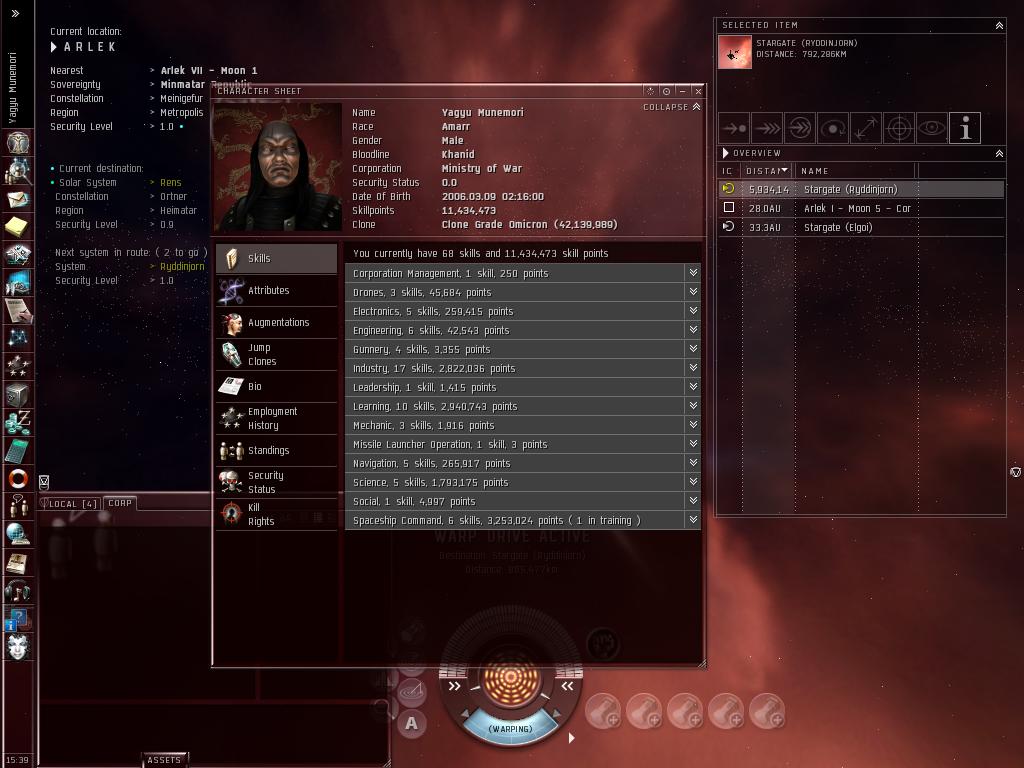Screen dimensions: 1024x768
Task: Activate the third module slot on HUD
Action: coord(684,711)
